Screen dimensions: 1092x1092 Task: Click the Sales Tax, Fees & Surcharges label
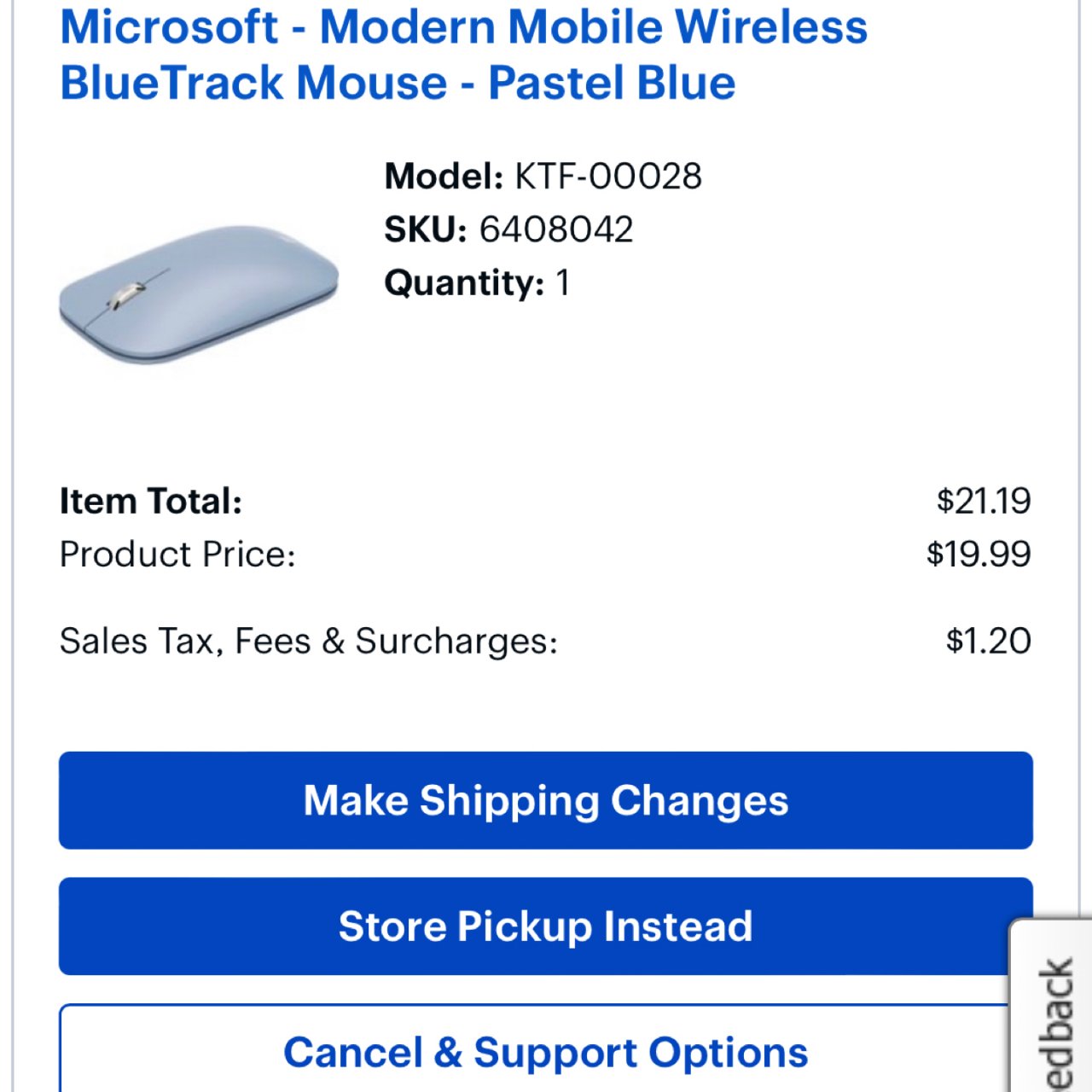[308, 641]
